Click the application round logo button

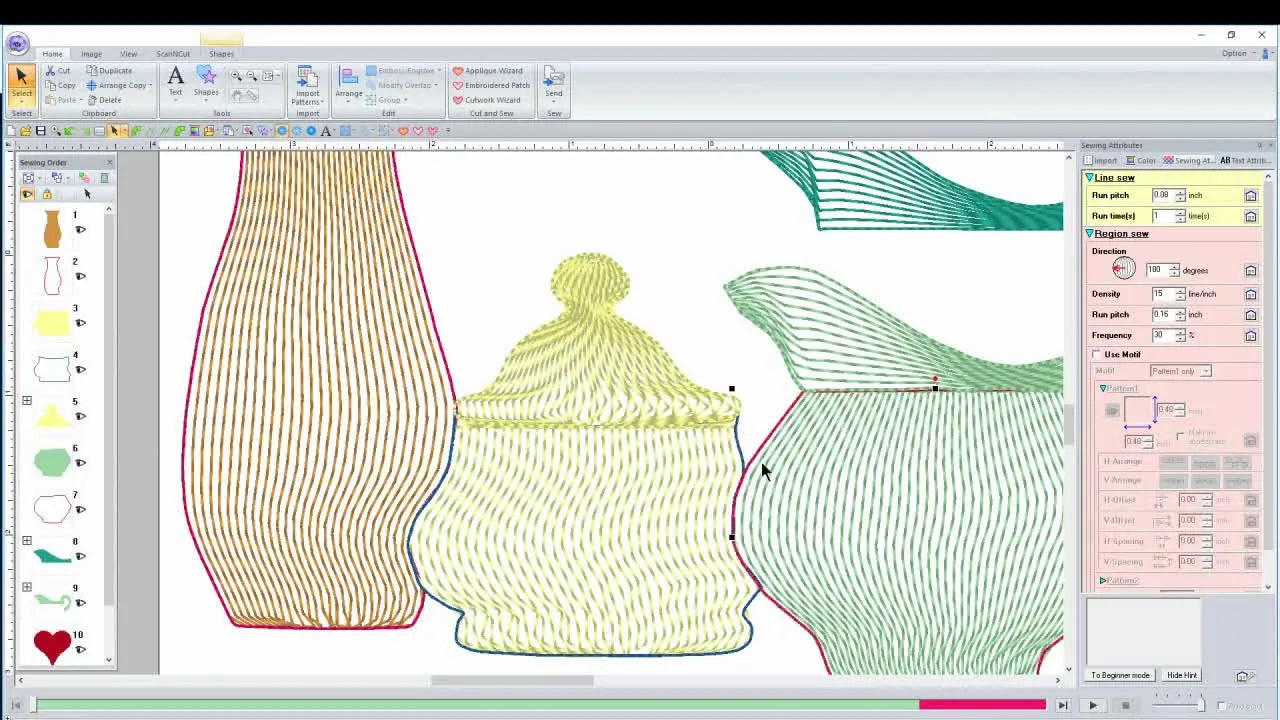click(16, 43)
